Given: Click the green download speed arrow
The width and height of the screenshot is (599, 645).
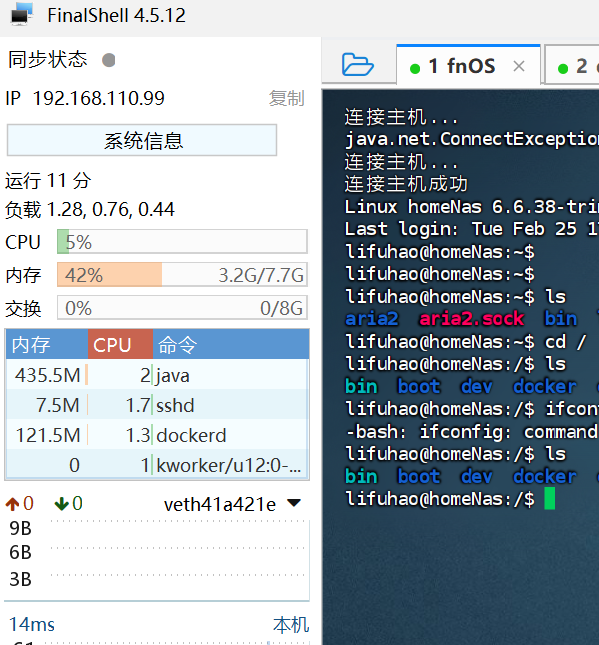Looking at the screenshot, I should coord(62,504).
